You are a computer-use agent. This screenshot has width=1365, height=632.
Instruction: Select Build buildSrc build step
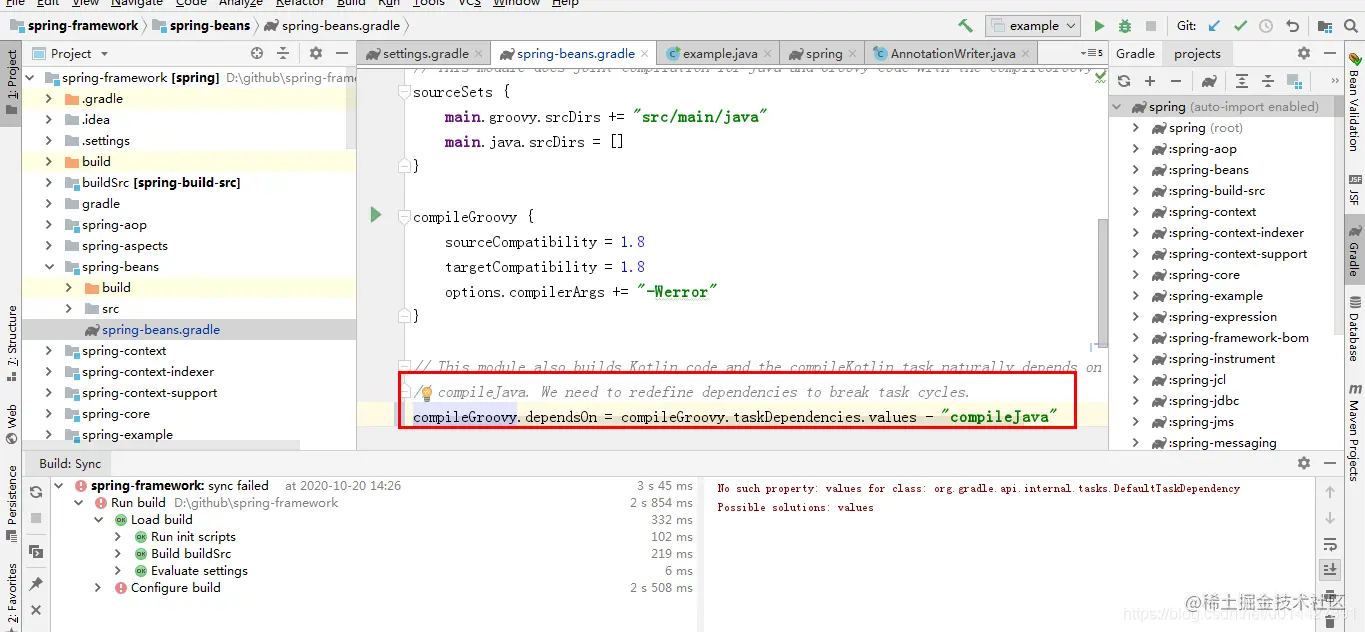click(191, 554)
